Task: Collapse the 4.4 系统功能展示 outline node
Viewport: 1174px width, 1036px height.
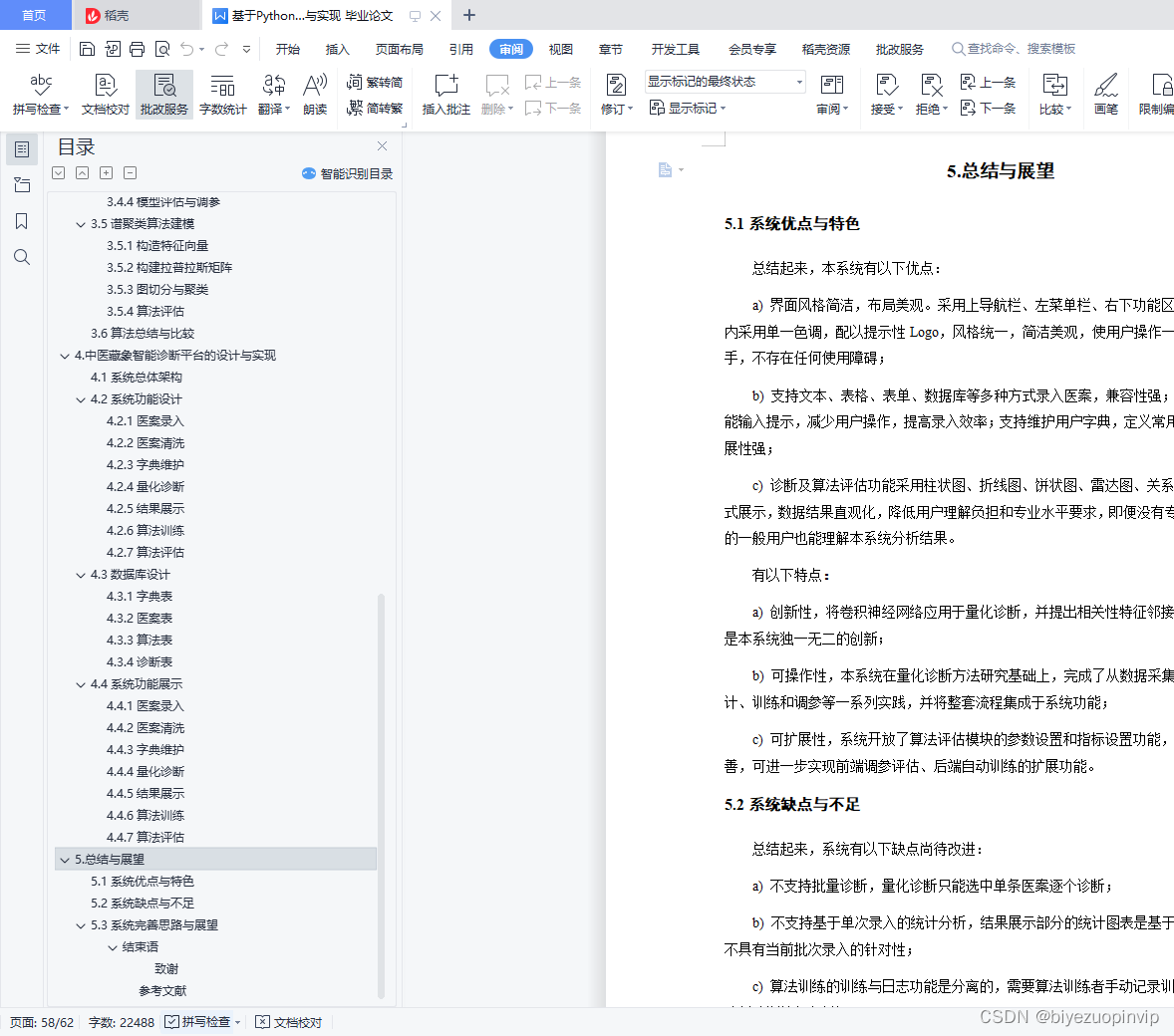Action: pos(80,684)
